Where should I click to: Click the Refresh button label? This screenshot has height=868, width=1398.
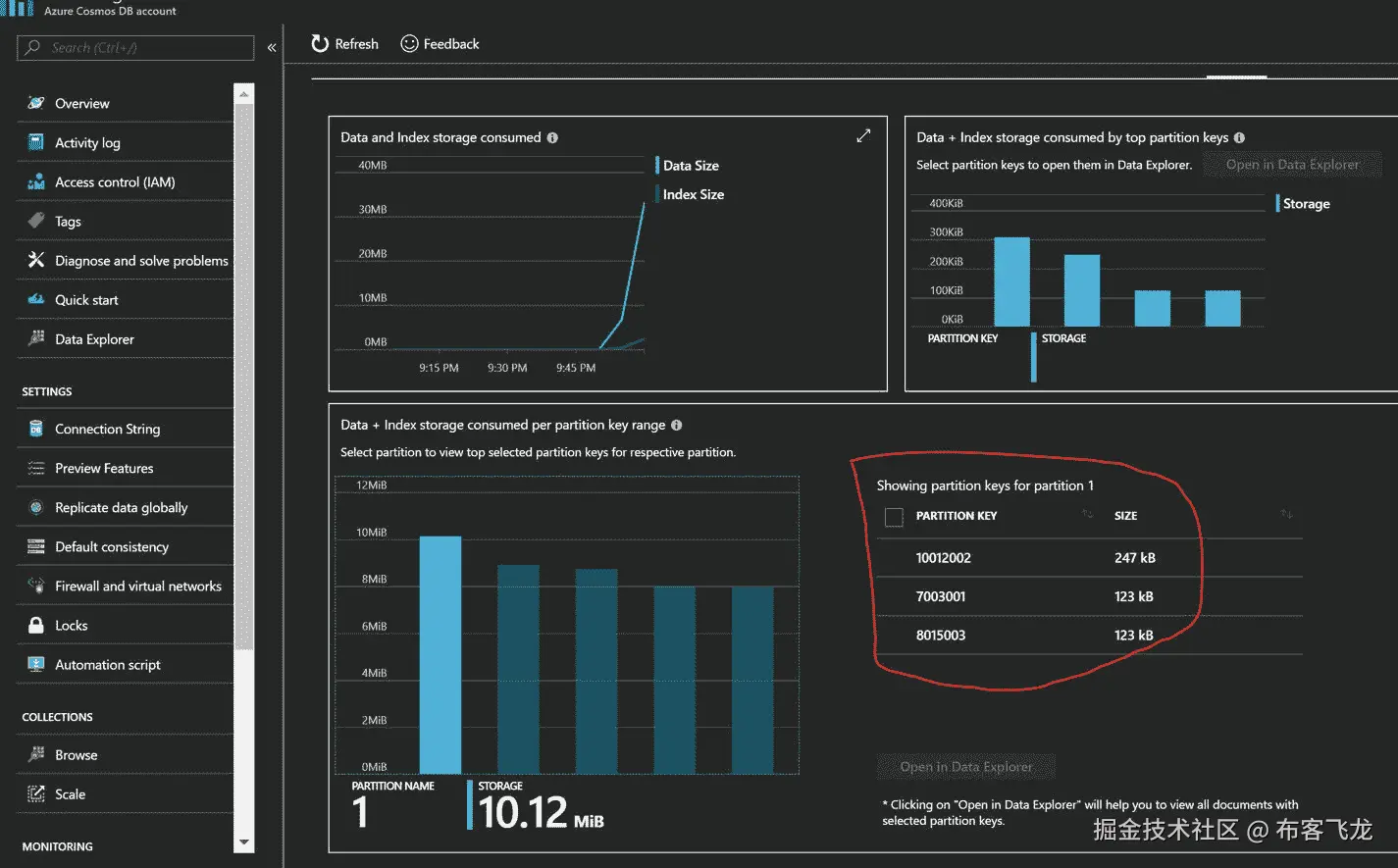click(356, 44)
